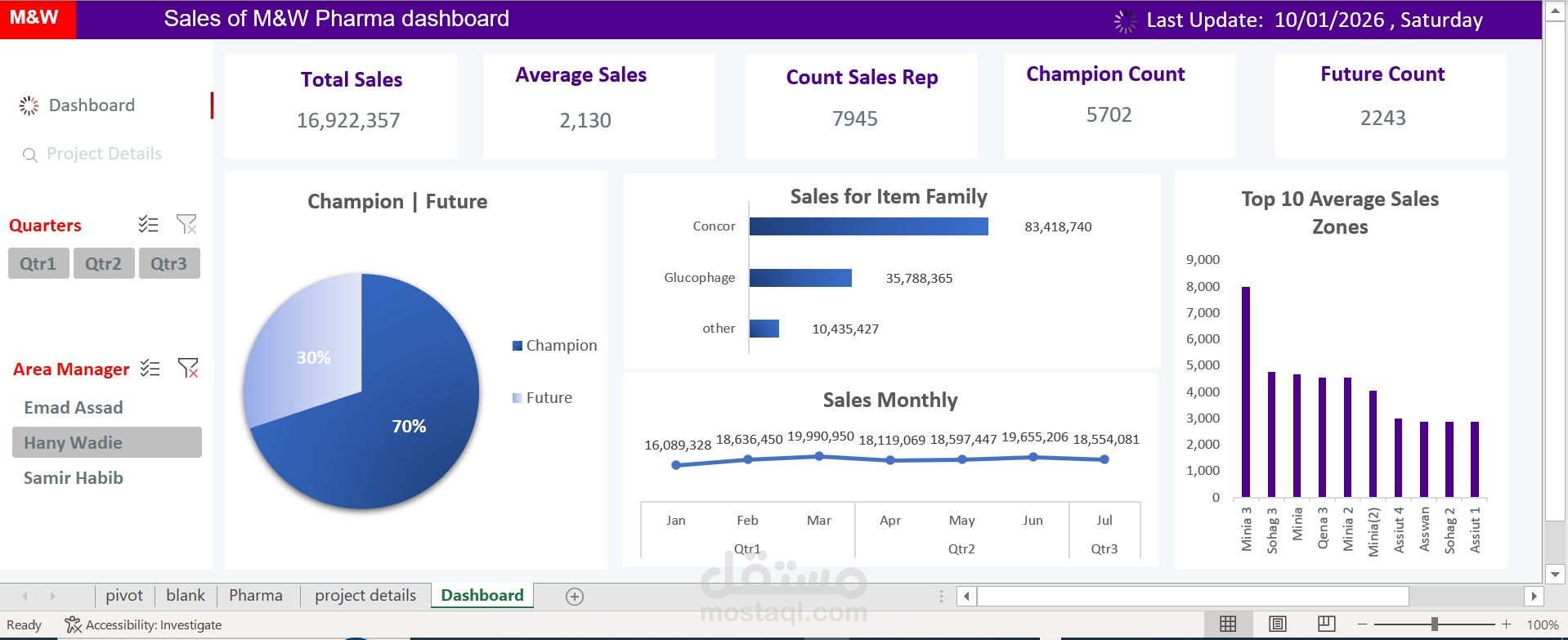Click horizontal scrollbar right arrow
1568x640 pixels.
coord(1534,596)
